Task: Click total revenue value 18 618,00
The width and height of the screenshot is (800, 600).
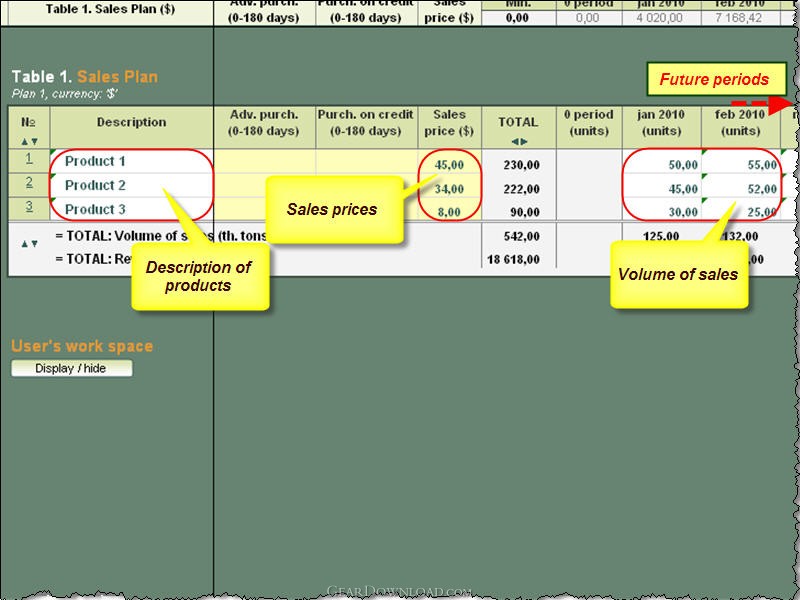Action: (513, 259)
